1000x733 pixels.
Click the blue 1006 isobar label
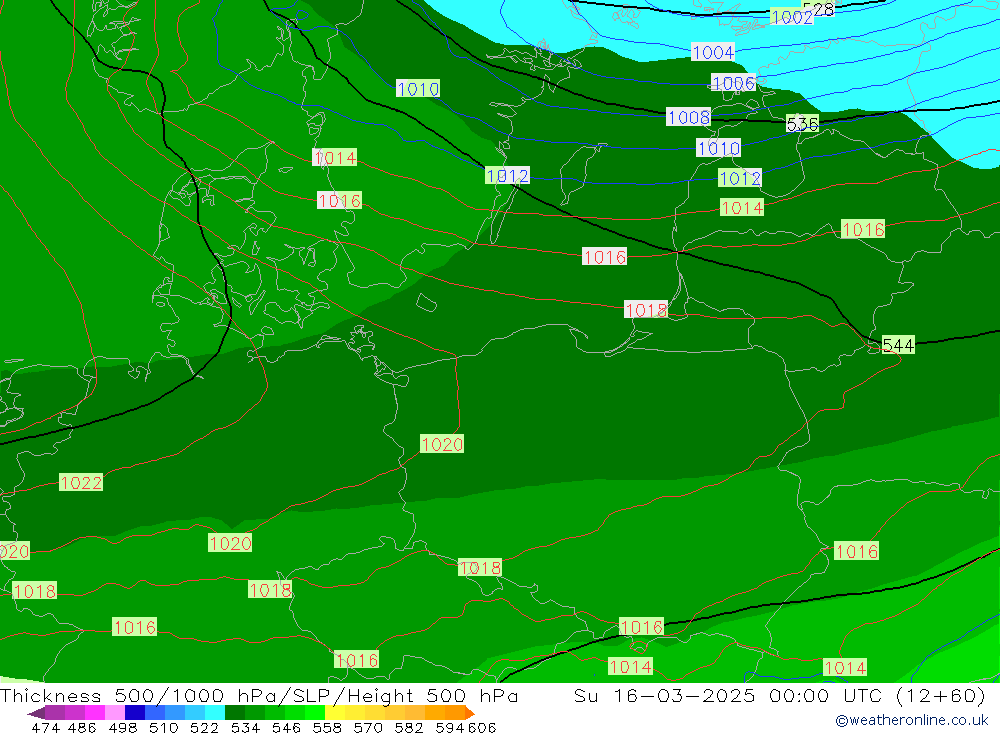coord(733,83)
